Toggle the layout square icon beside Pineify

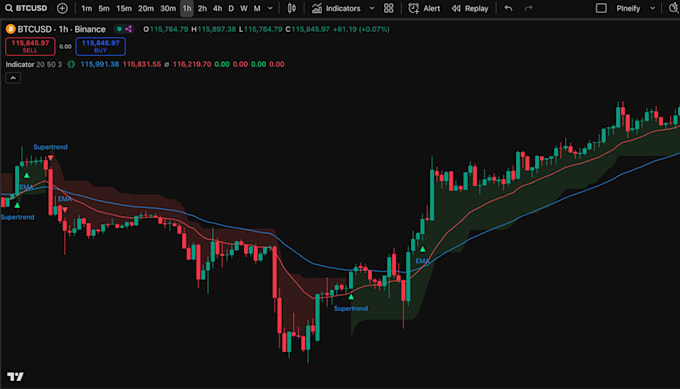pyautogui.click(x=601, y=8)
